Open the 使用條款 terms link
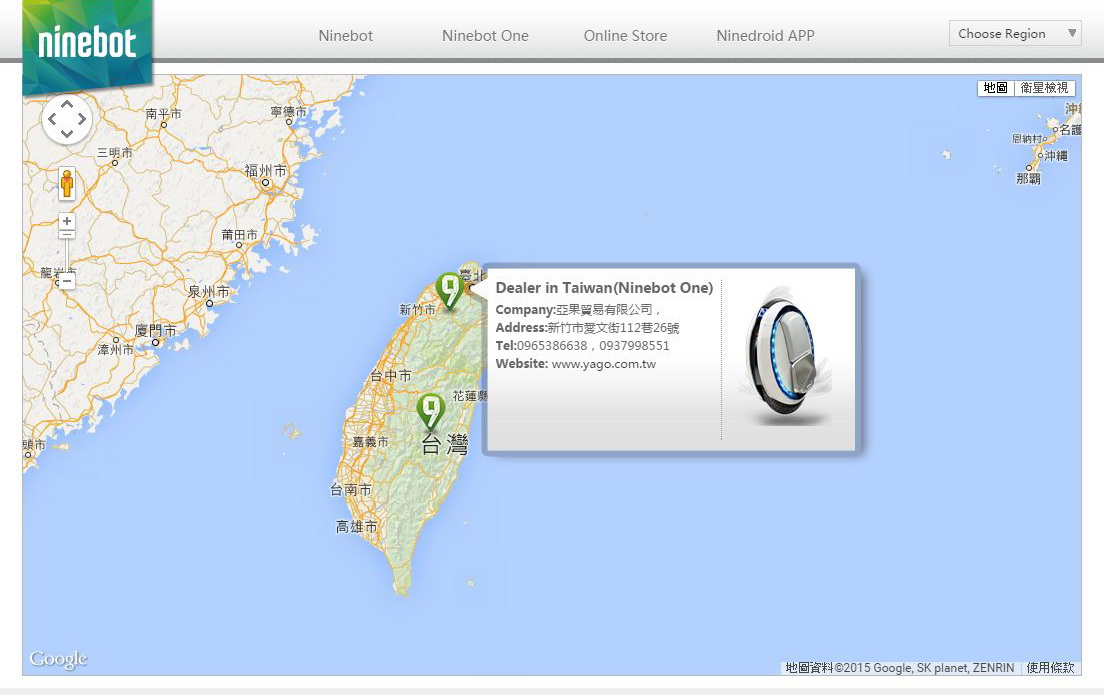The image size is (1104, 695). 1050,668
